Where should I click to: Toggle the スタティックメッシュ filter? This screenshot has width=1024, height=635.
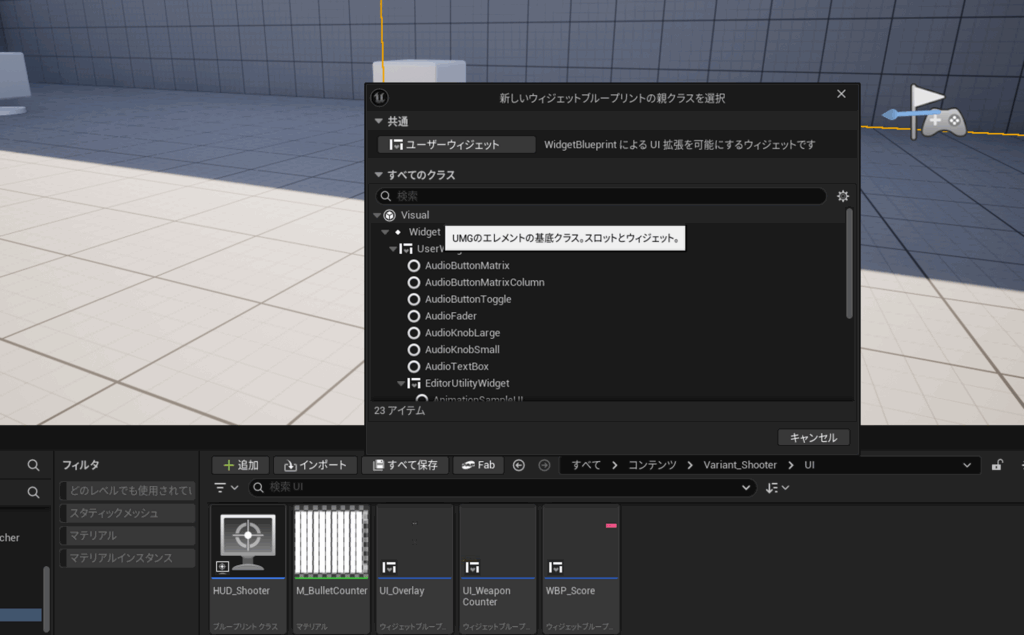125,513
